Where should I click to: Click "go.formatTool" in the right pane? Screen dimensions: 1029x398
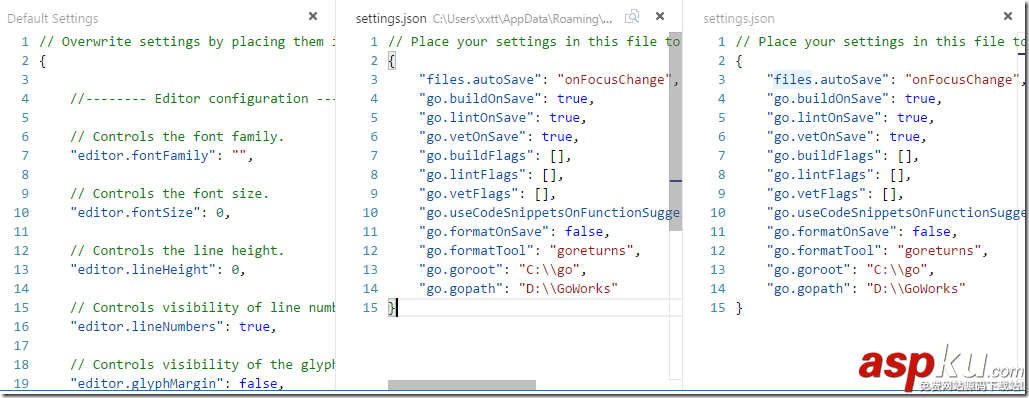point(824,252)
